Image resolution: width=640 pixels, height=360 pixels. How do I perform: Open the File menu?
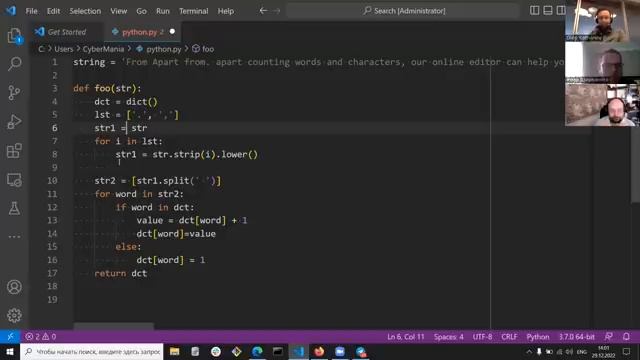[x=31, y=11]
